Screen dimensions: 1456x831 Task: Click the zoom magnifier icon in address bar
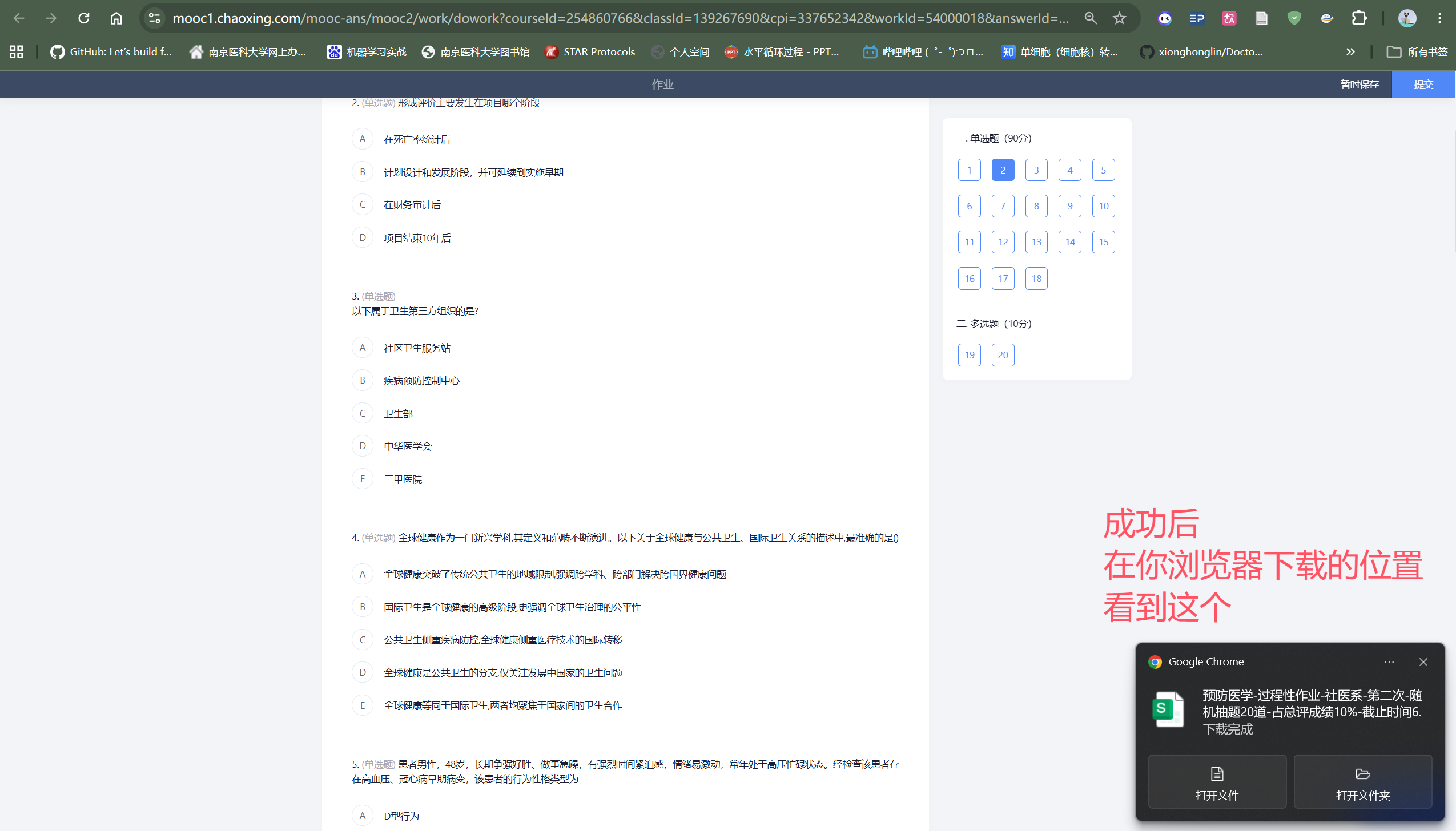1091,18
